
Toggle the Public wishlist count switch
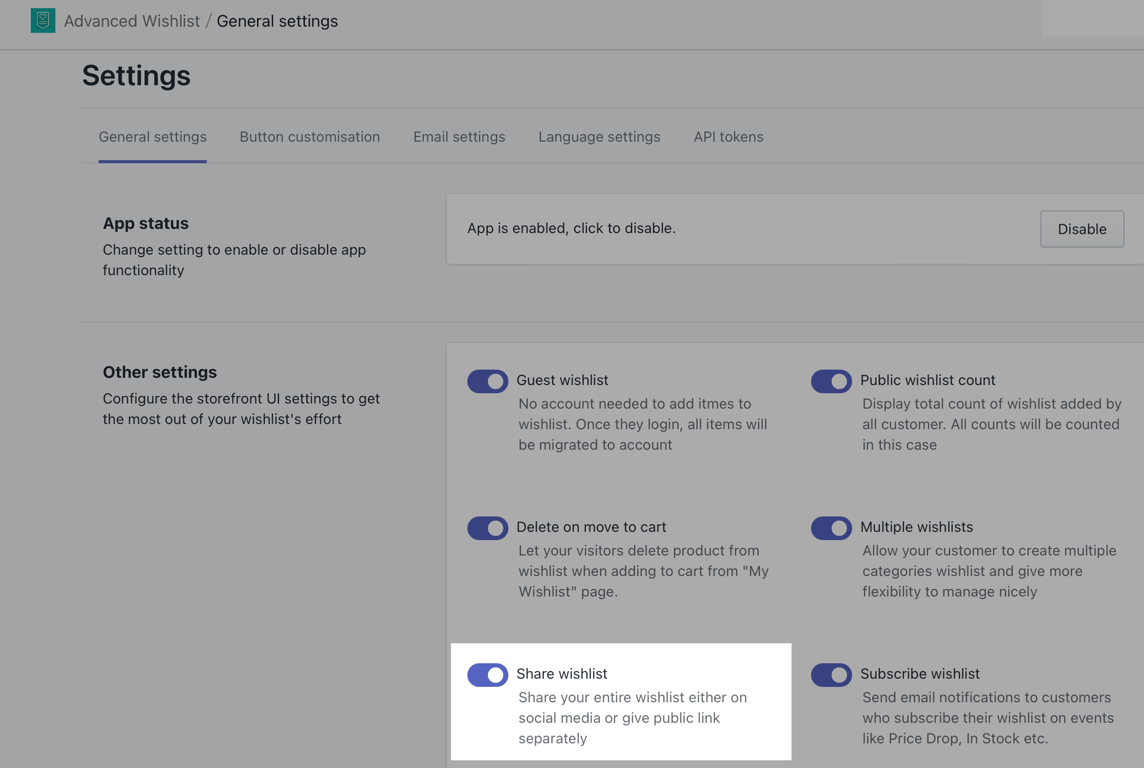(x=831, y=381)
